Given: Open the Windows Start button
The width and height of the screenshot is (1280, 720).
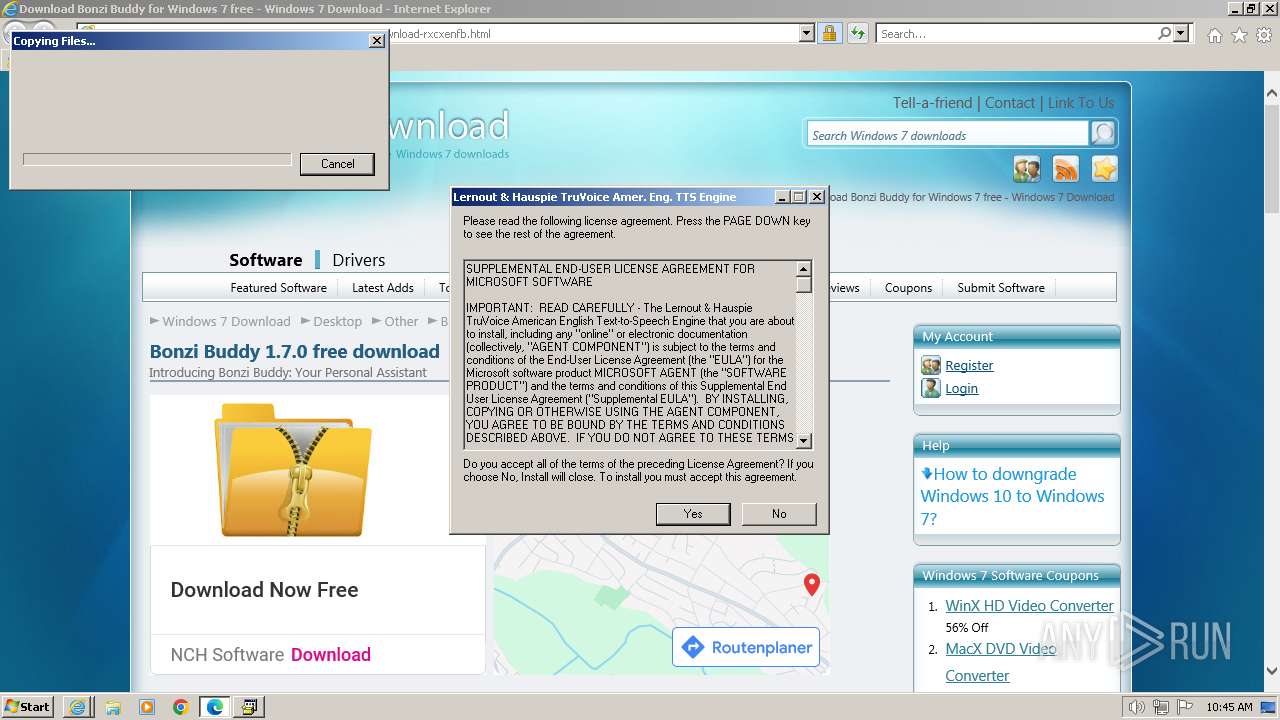Looking at the screenshot, I should tap(27, 707).
